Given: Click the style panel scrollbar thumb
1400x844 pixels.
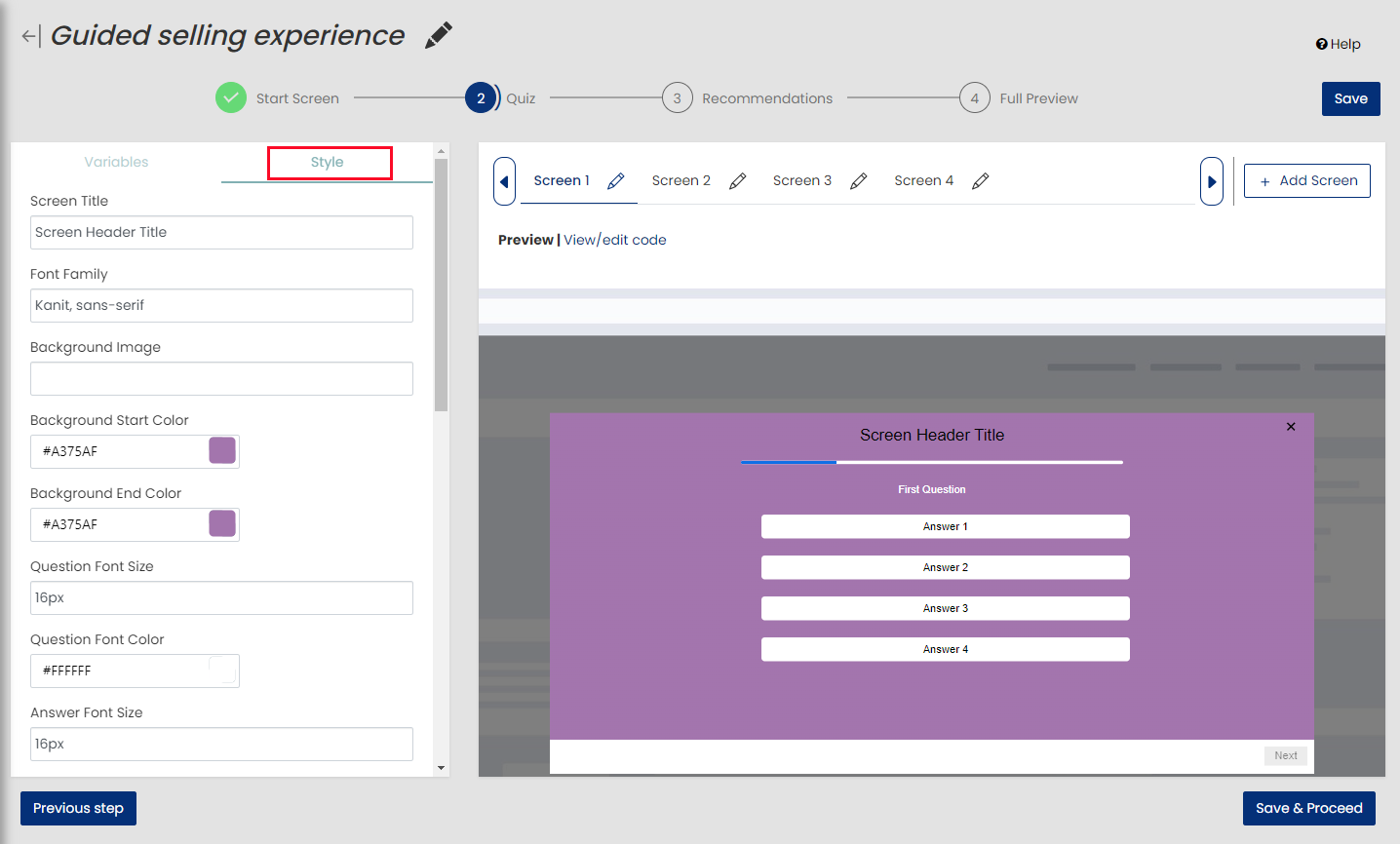Looking at the screenshot, I should pyautogui.click(x=441, y=285).
